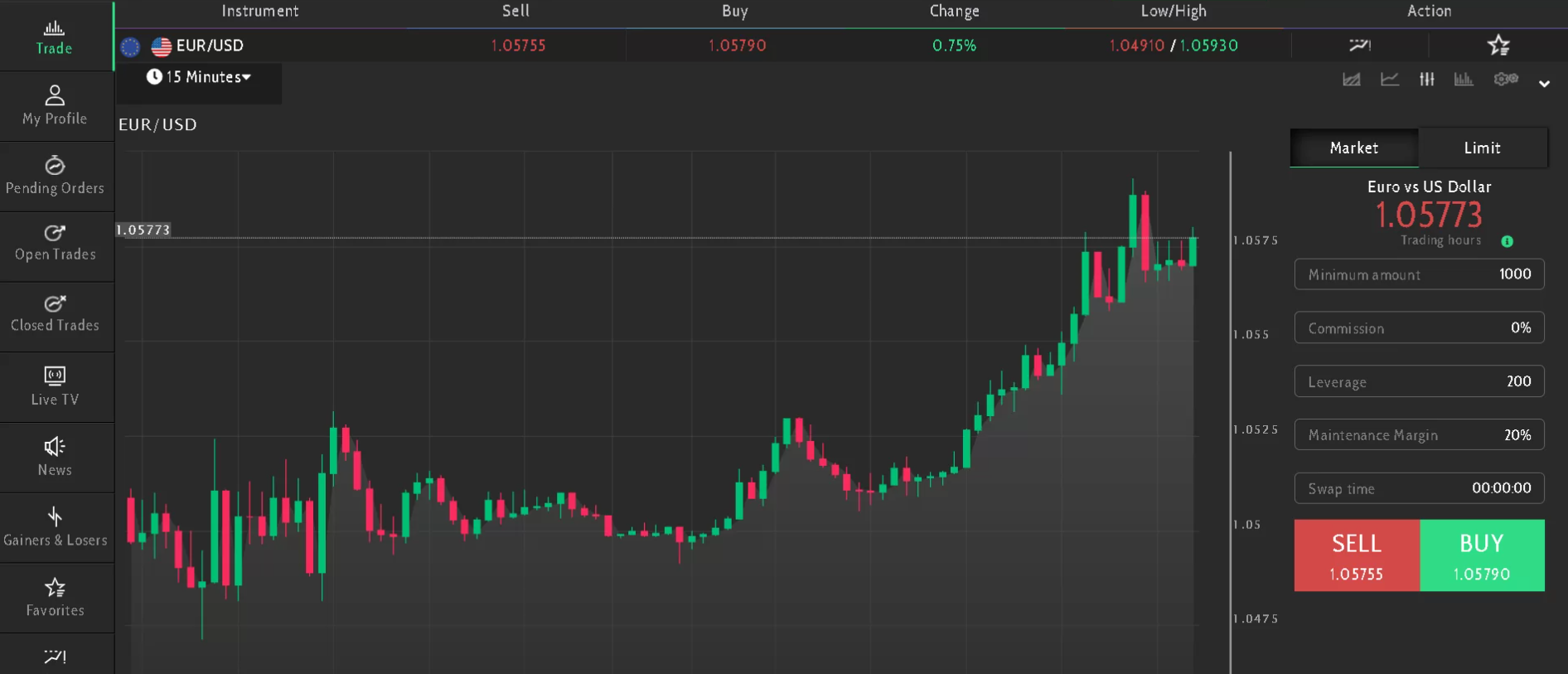The width and height of the screenshot is (1568, 674).
Task: Add EUR/USD to favorites star
Action: click(x=1498, y=45)
